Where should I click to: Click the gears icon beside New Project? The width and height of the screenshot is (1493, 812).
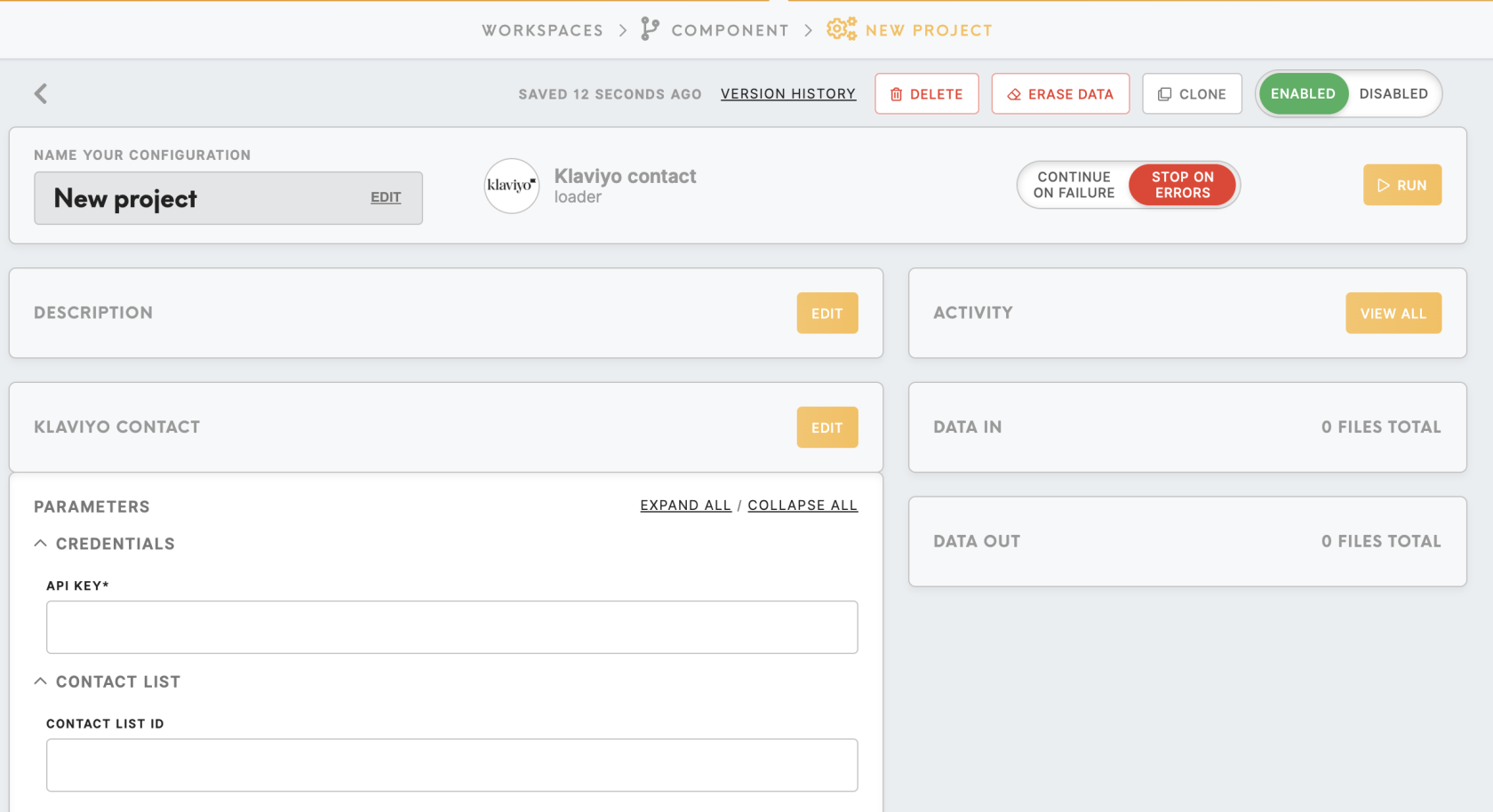(842, 29)
